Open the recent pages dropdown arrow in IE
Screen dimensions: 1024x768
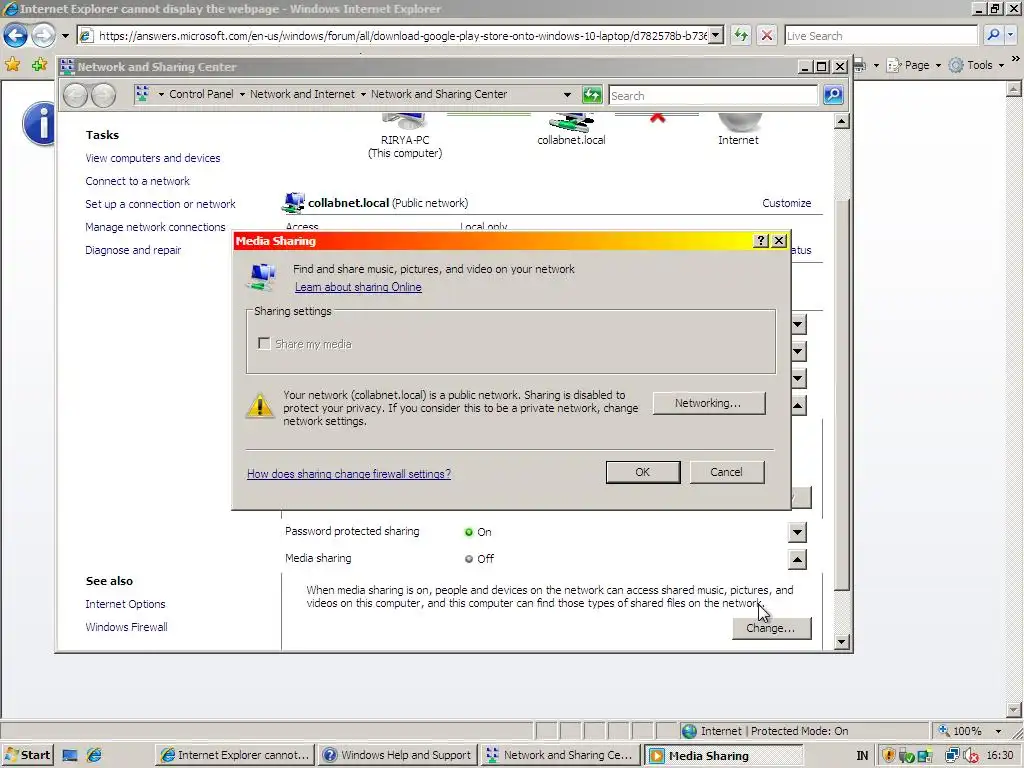tap(65, 36)
